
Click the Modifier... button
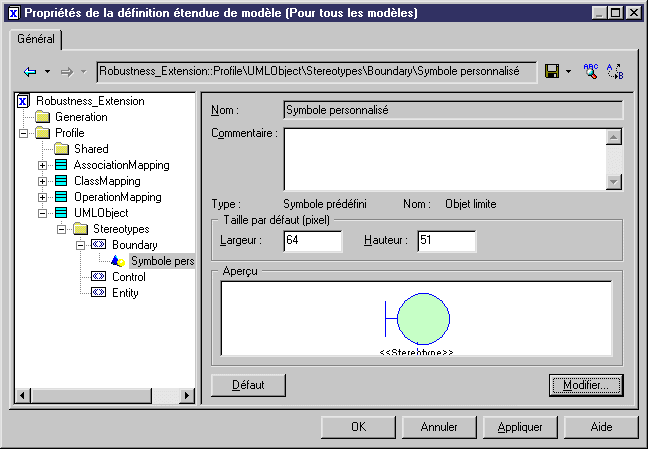586,385
